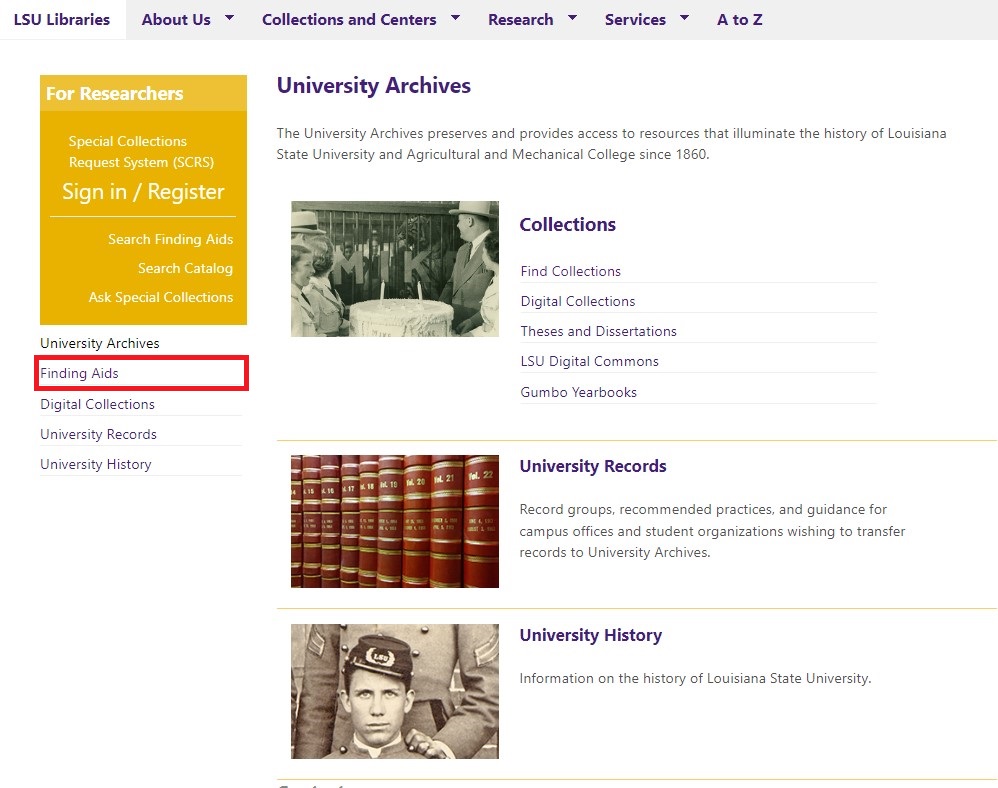Viewport: 998px width, 788px height.
Task: Select Digital Collections in the sidebar
Action: coord(97,404)
